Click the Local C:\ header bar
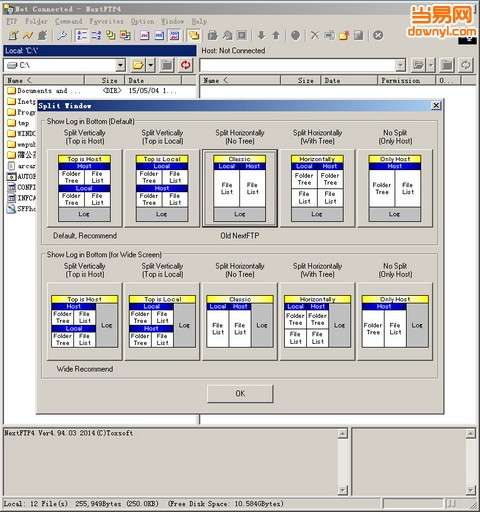Image resolution: width=480 pixels, height=512 pixels. 100,51
